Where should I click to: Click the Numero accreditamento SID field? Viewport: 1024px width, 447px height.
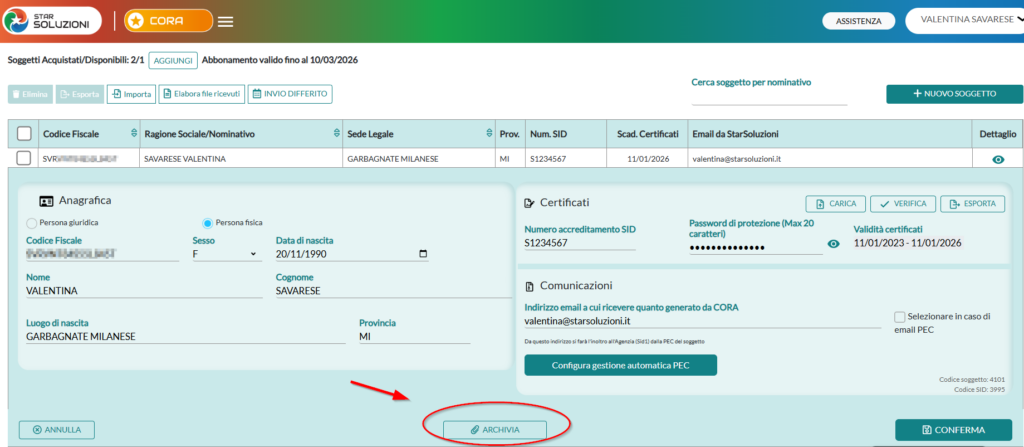[580, 243]
